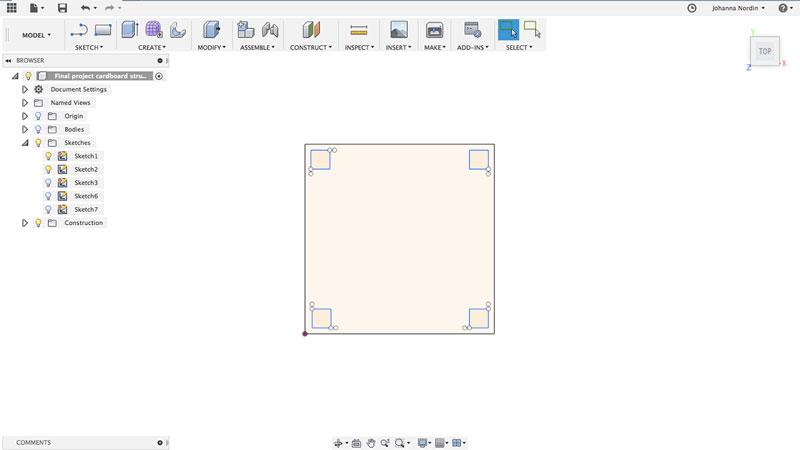
Task: Toggle visibility of Sketch1
Action: [x=48, y=156]
